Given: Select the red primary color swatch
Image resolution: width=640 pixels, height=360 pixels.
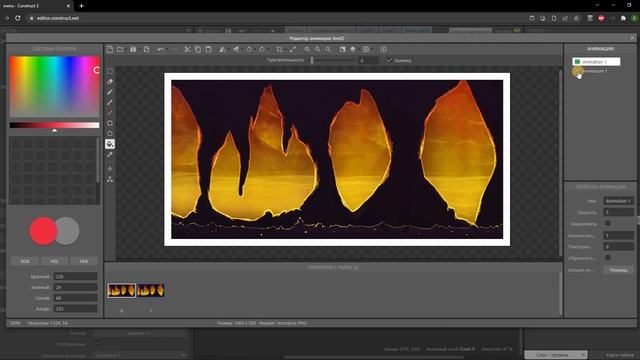Looking at the screenshot, I should click(43, 231).
